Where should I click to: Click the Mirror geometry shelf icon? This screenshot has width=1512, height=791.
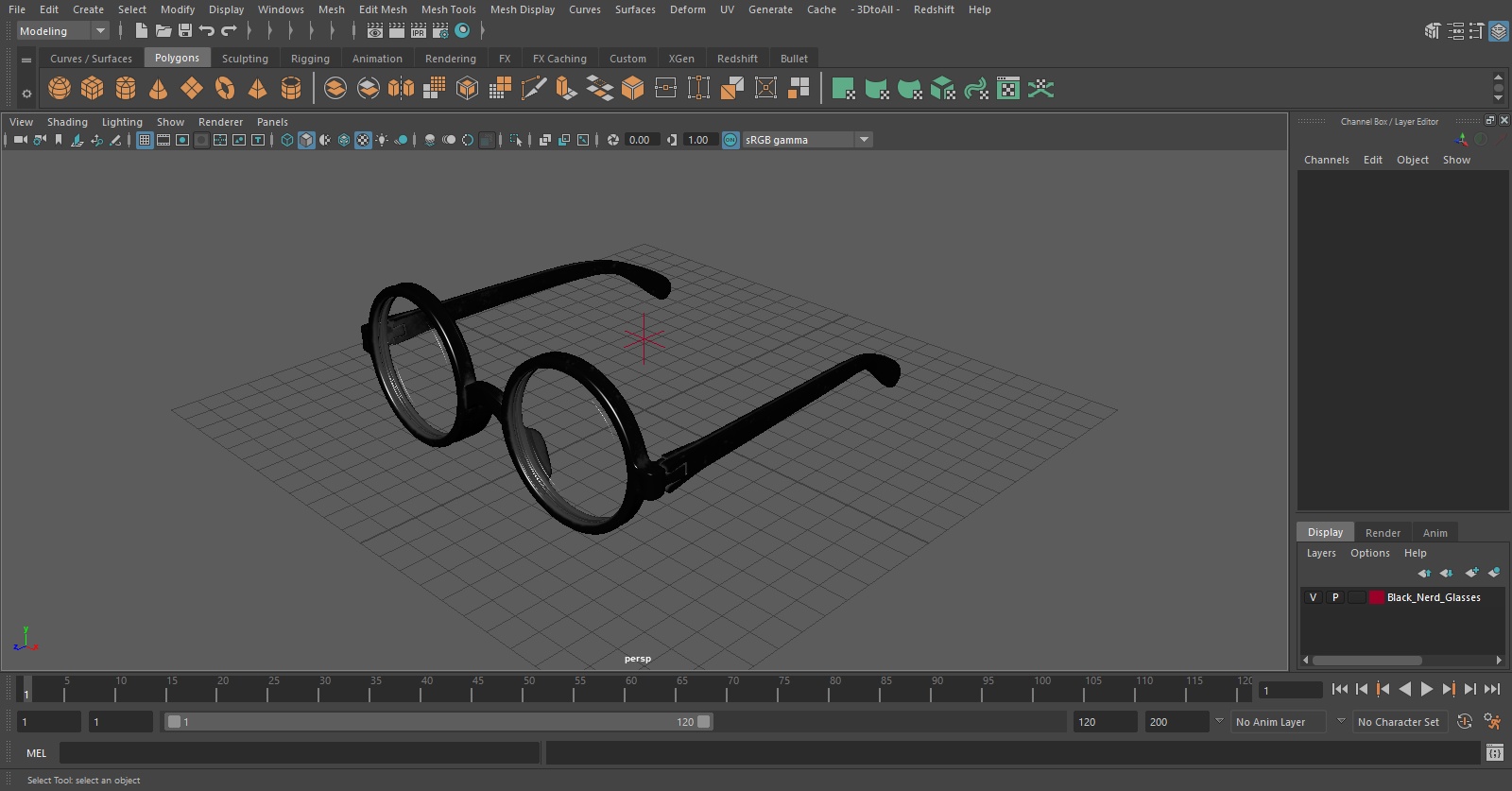pyautogui.click(x=401, y=89)
